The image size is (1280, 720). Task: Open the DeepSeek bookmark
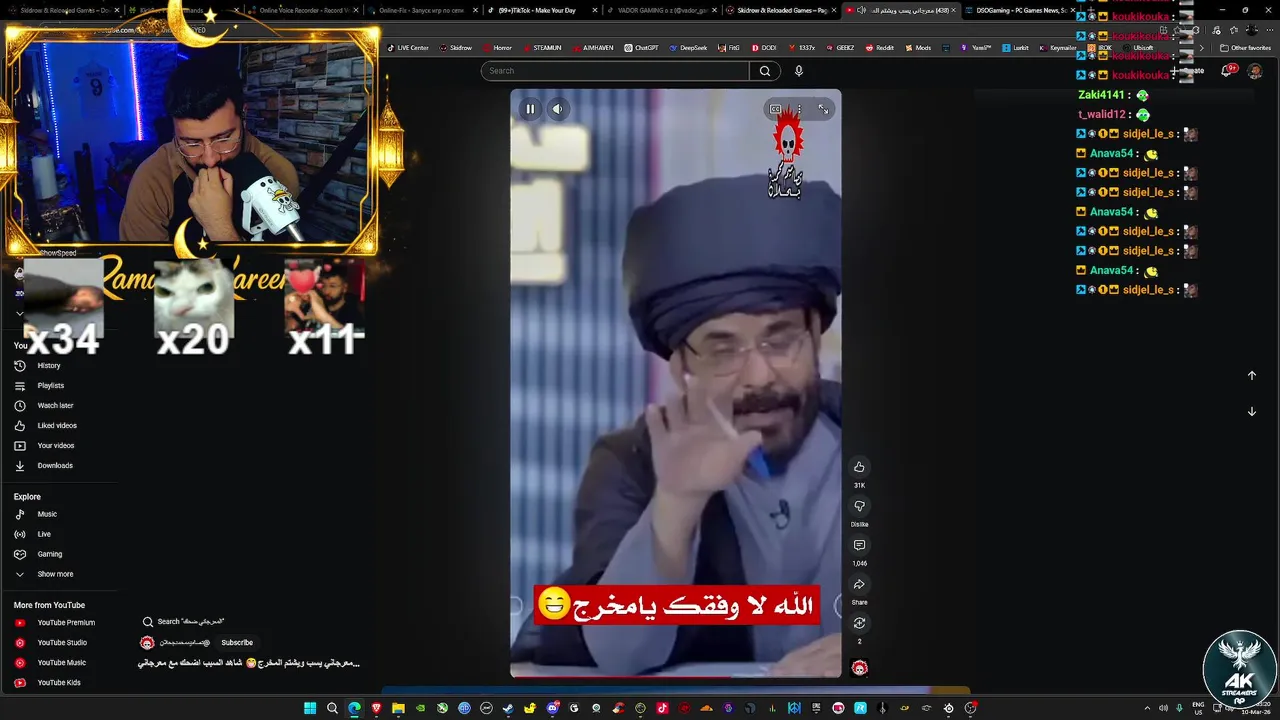688,48
